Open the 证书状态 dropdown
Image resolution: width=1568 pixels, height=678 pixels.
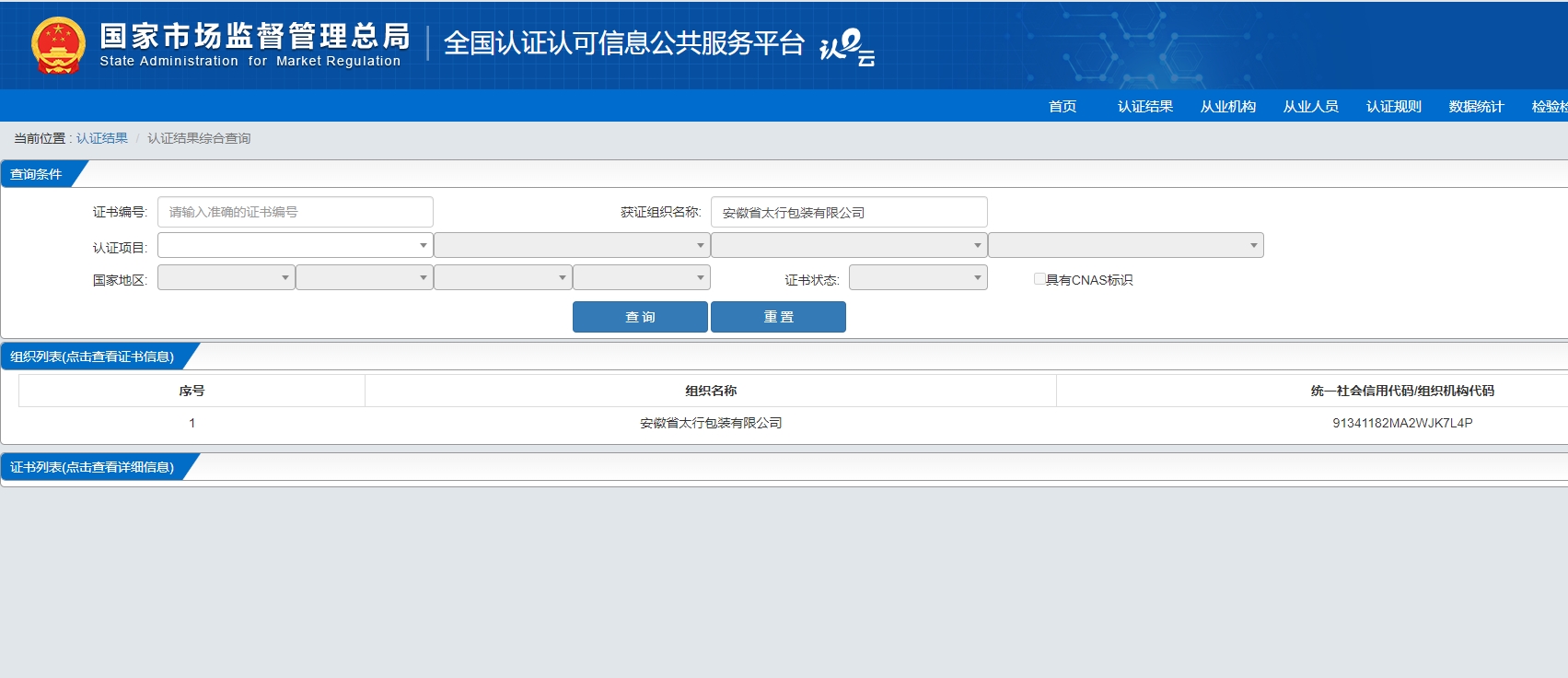point(918,277)
